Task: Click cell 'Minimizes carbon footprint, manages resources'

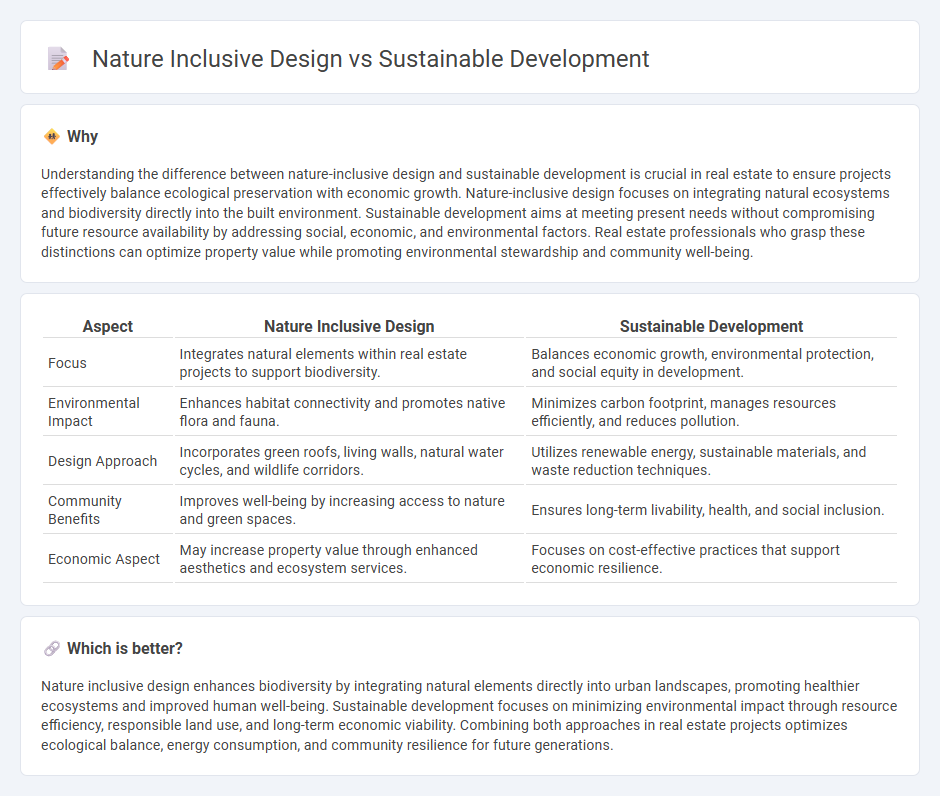Action: click(712, 412)
